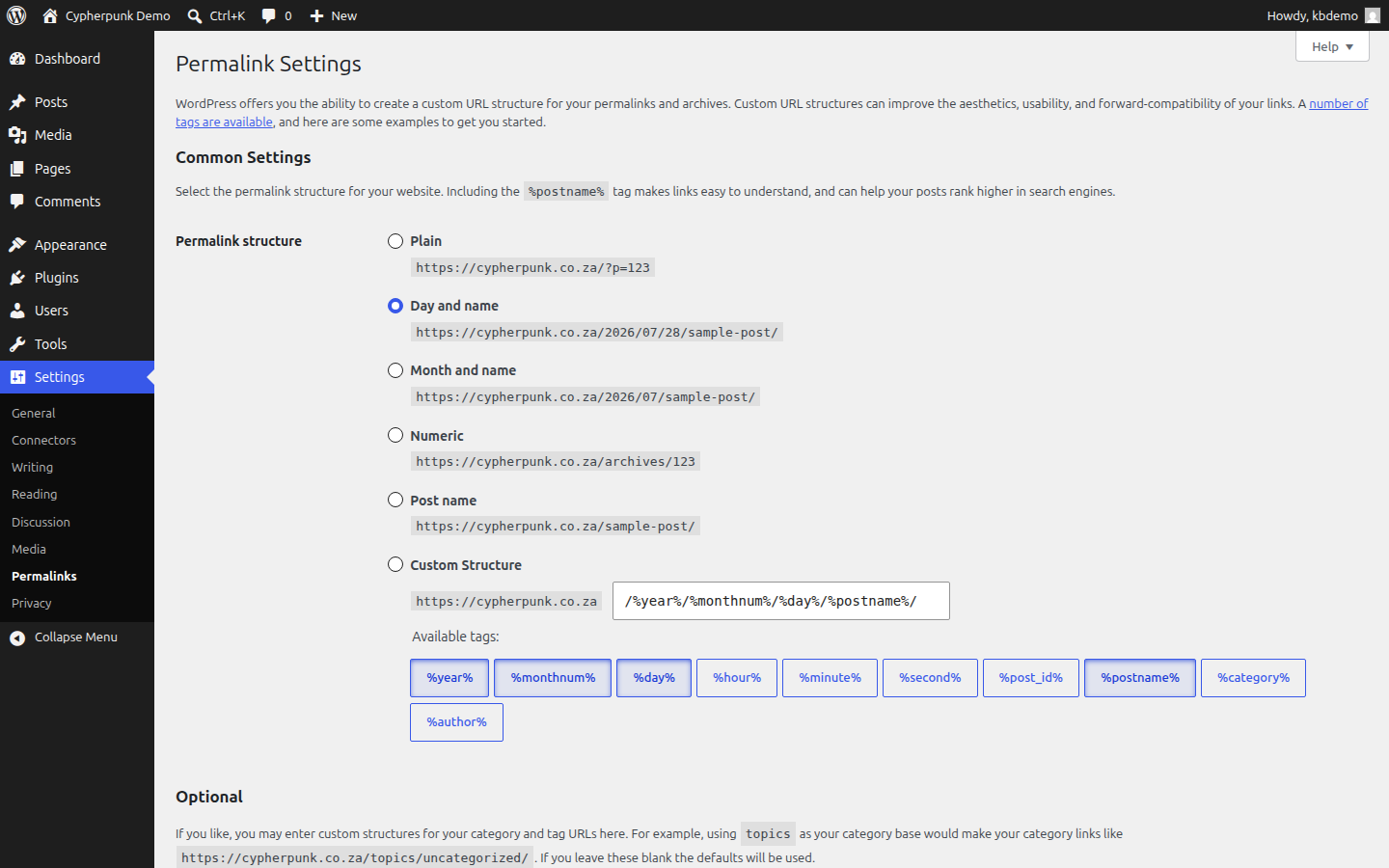Click the Collapse Menu arrow icon
Viewport: 1389px width, 868px height.
tap(17, 637)
